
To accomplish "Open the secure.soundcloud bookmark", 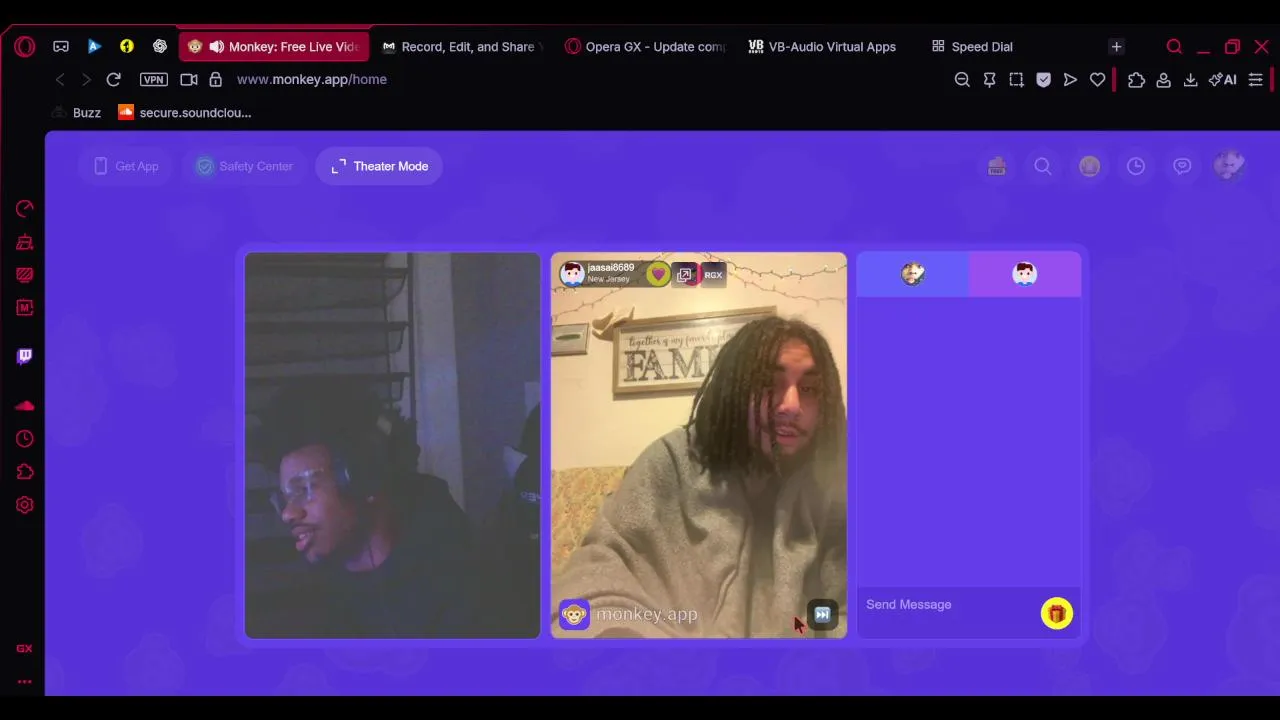I will pyautogui.click(x=185, y=113).
